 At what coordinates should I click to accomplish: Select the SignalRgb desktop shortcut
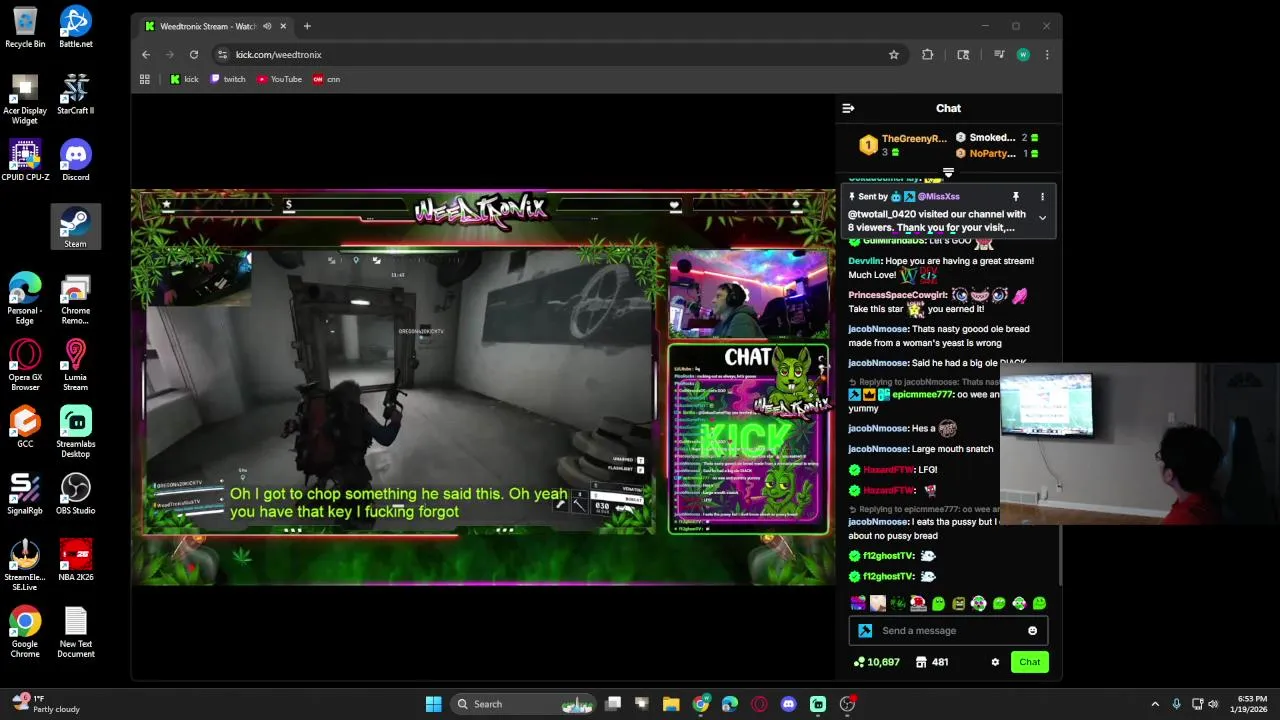(x=25, y=494)
